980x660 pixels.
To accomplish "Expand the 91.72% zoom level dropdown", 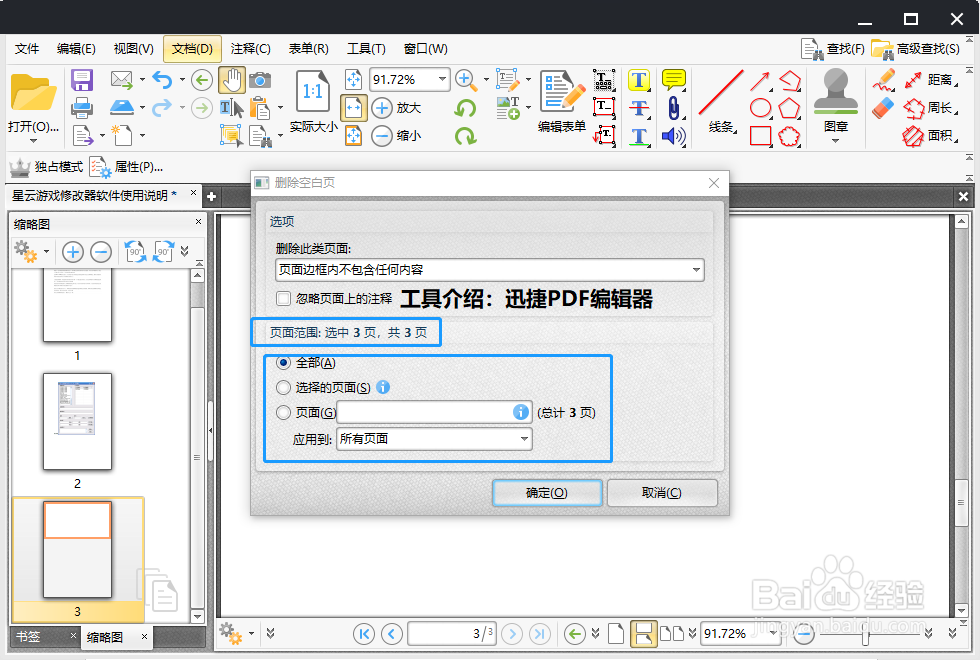I will (440, 78).
